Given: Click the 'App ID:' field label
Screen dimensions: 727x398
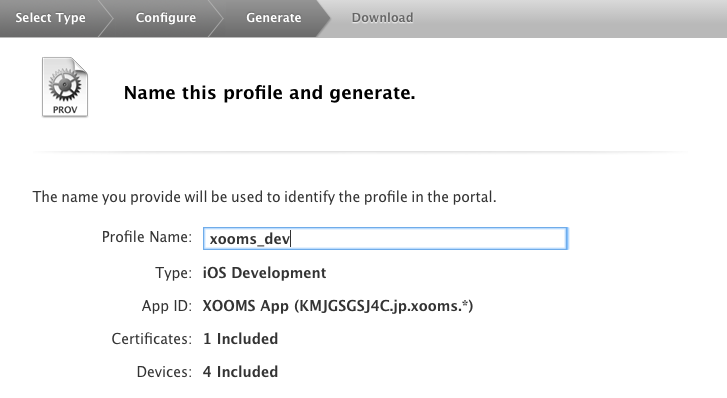Looking at the screenshot, I should 166,306.
